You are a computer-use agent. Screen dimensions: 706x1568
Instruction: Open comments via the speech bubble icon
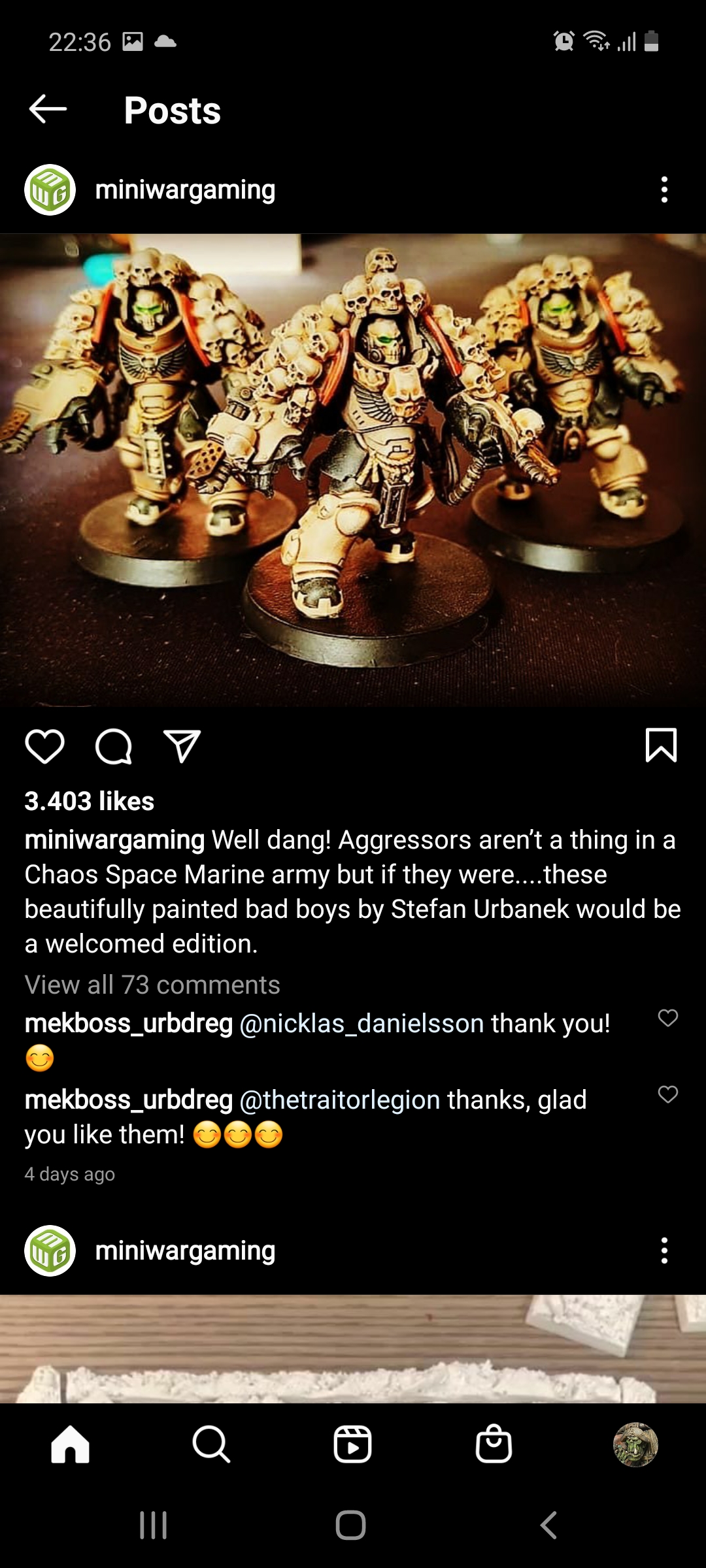tap(114, 746)
